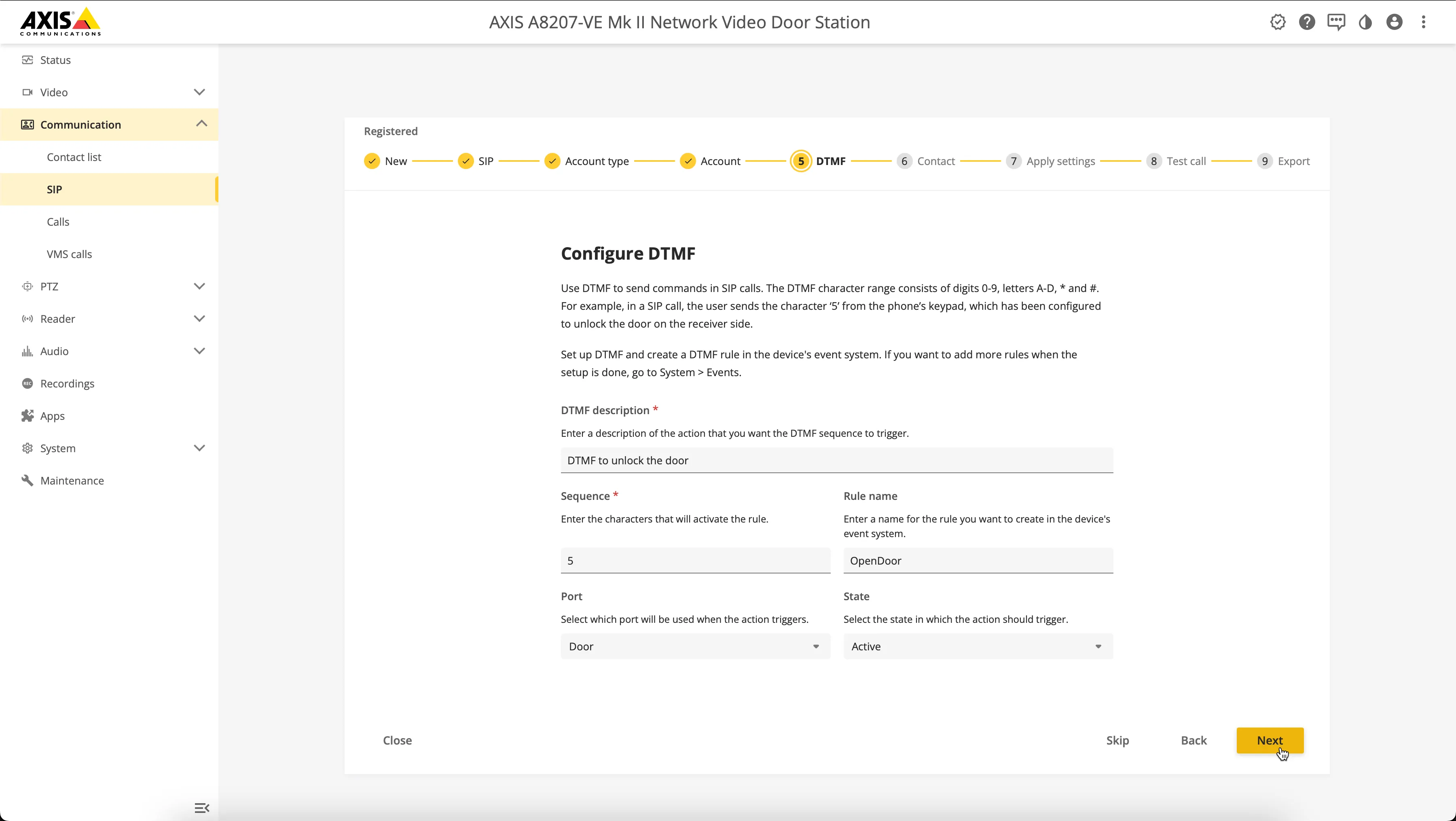Select the SIP sidebar item
This screenshot has width=1456, height=821.
[x=109, y=189]
